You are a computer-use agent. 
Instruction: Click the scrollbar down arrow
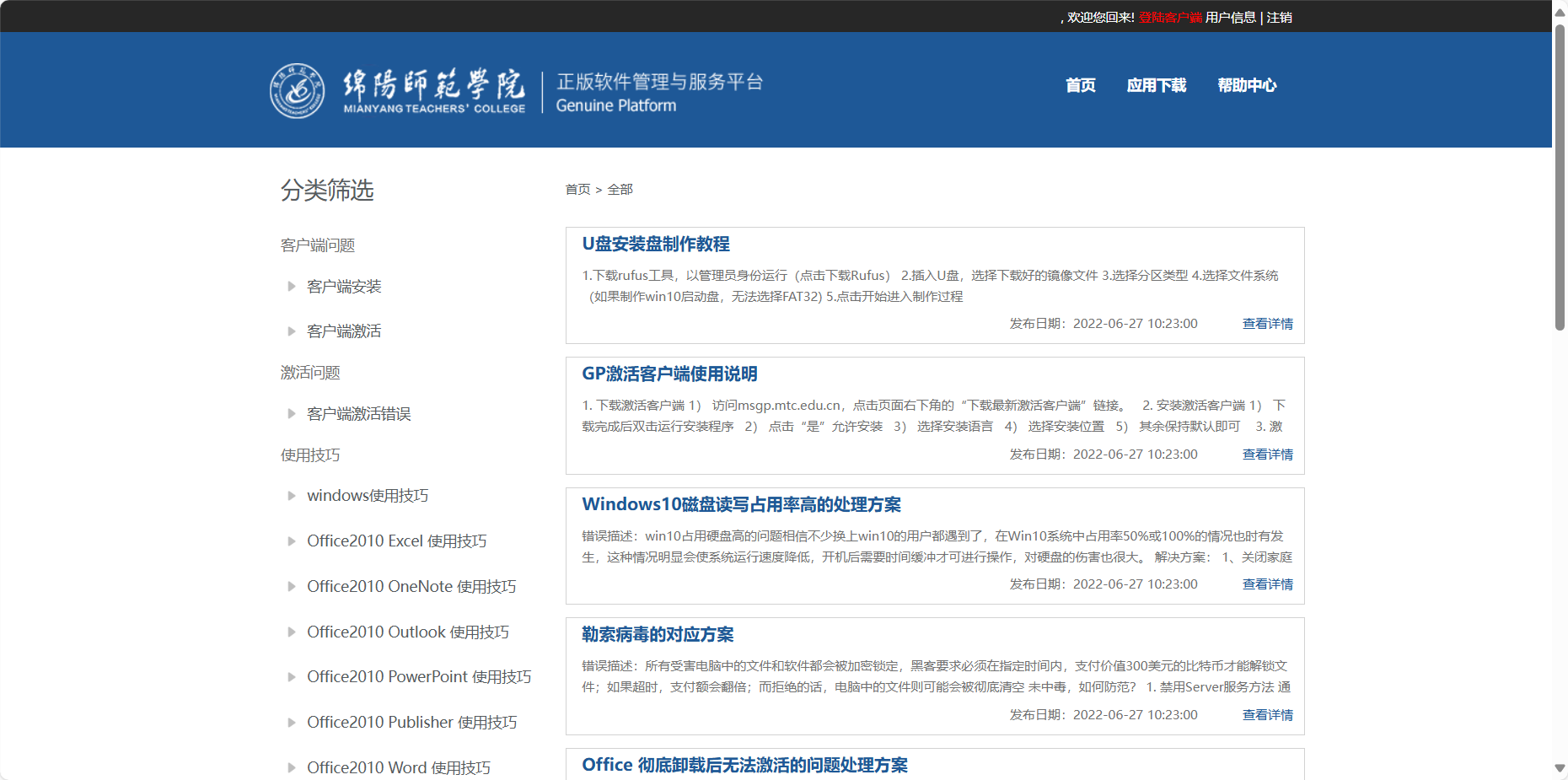pos(1560,769)
